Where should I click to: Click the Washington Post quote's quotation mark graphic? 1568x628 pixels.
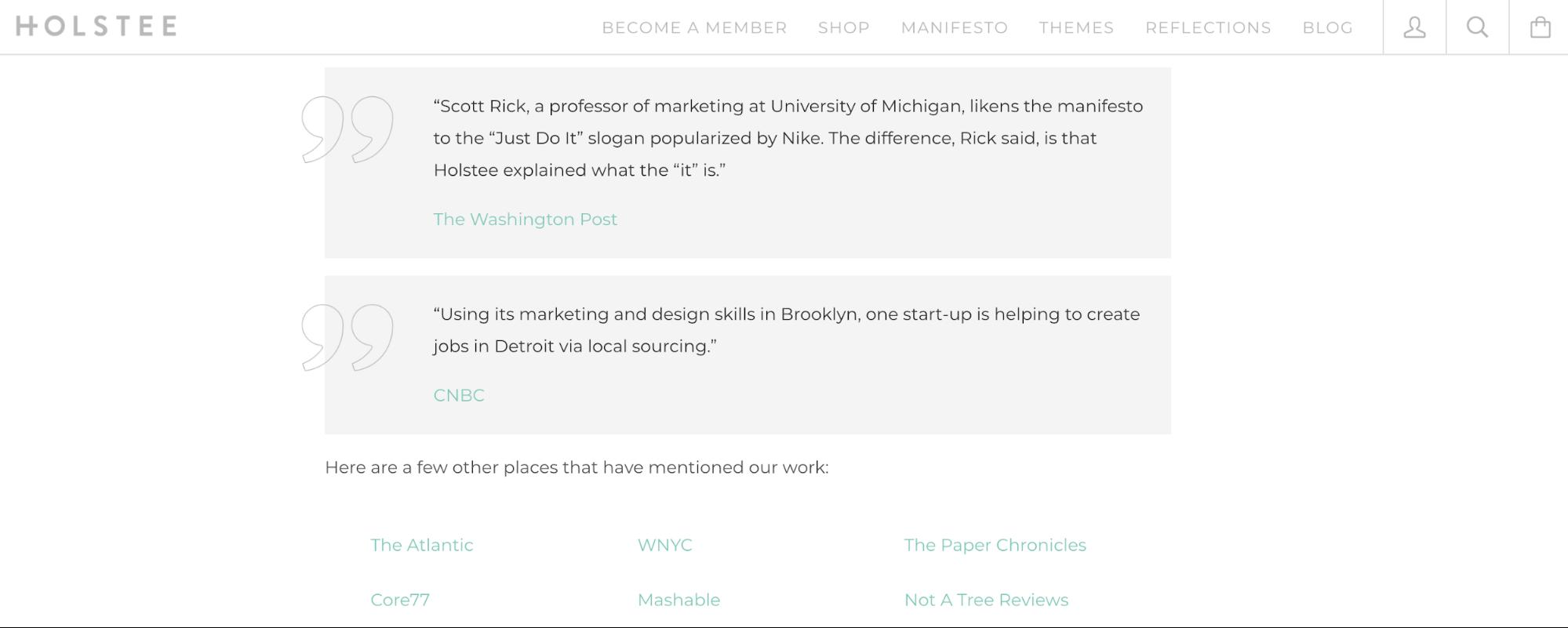click(347, 129)
